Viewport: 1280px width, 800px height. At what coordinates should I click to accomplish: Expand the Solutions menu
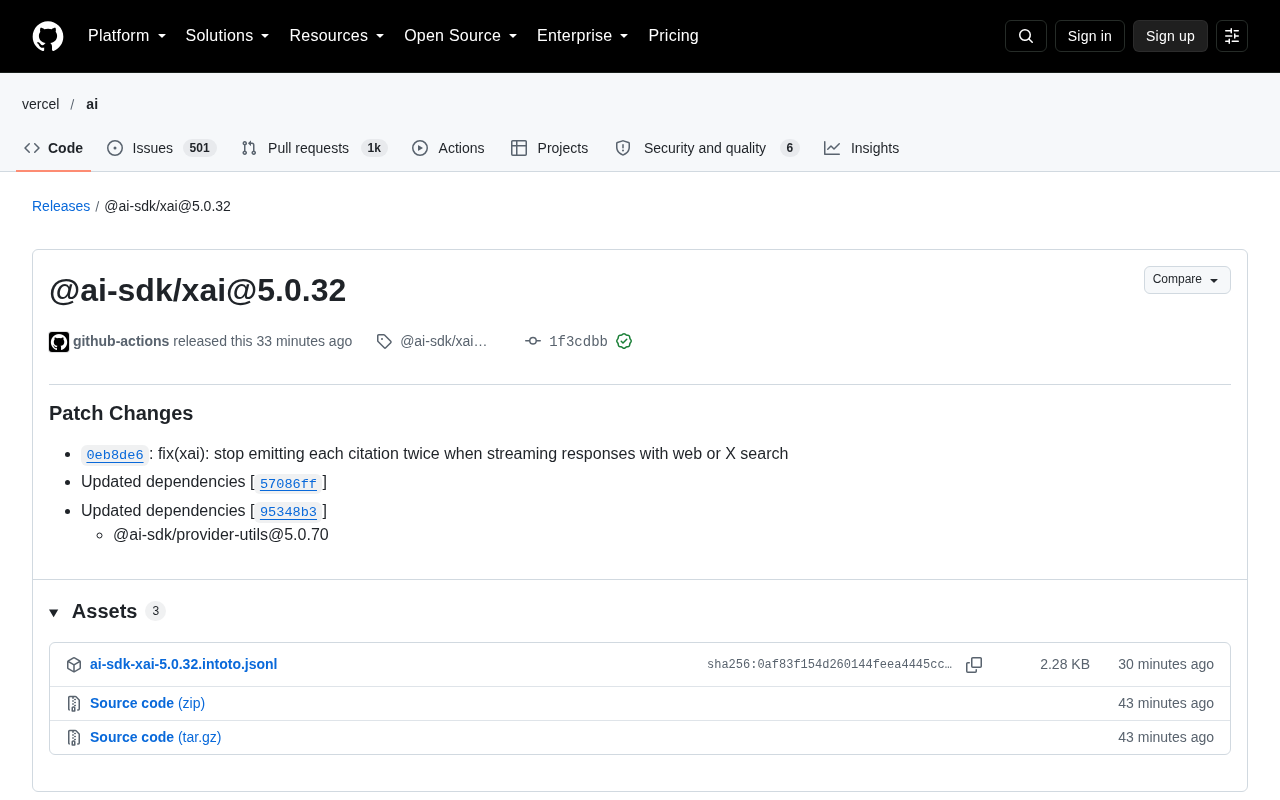(228, 36)
